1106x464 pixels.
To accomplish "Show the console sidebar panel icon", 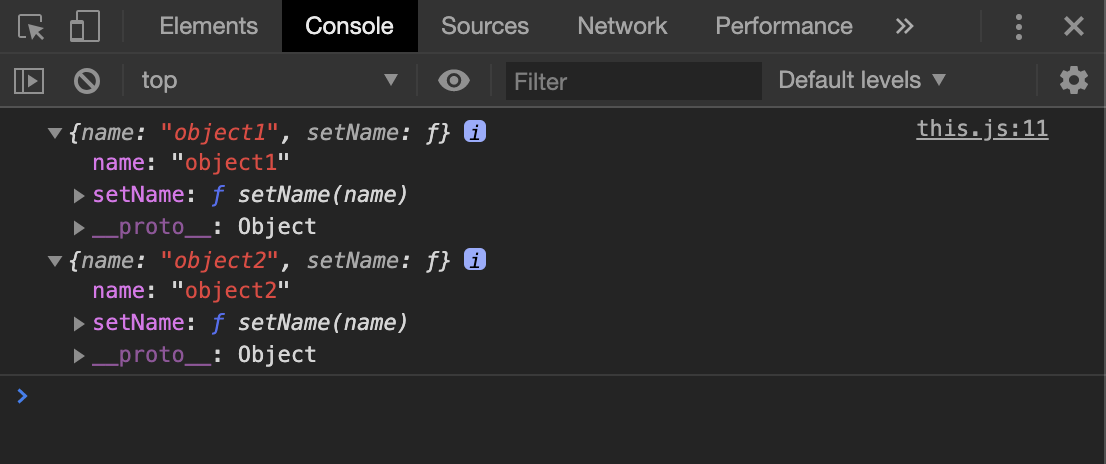I will click(x=29, y=80).
